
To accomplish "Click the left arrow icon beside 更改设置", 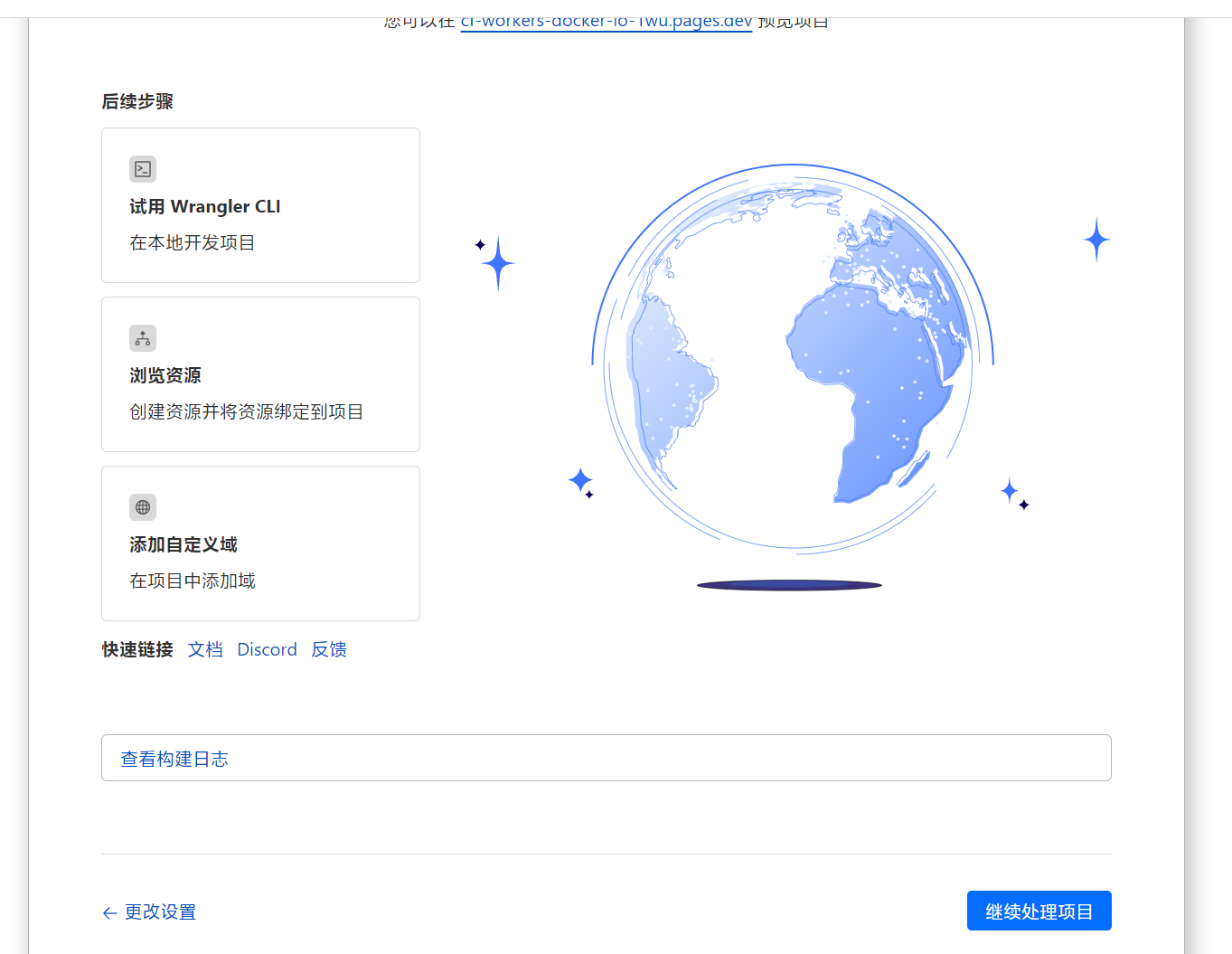I will 109,913.
